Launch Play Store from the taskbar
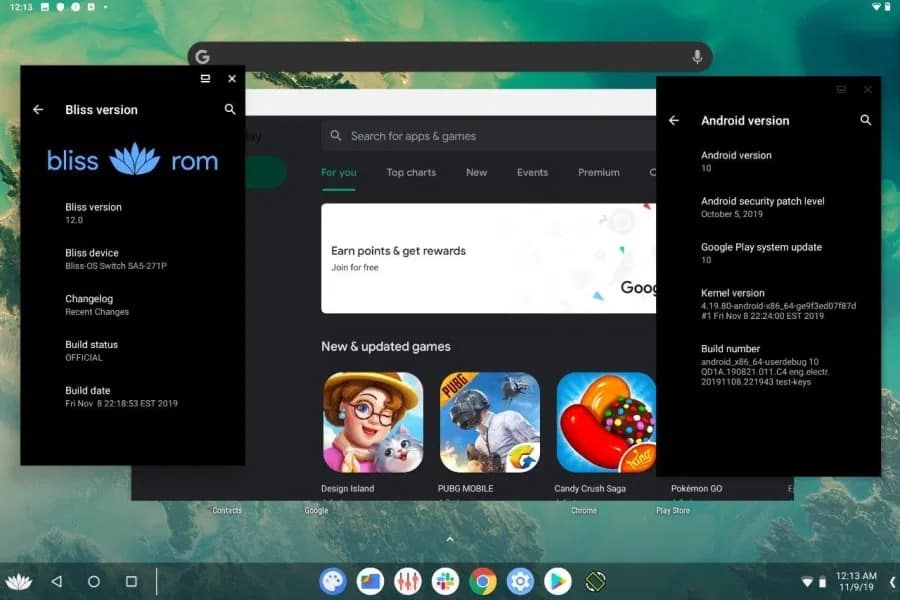Viewport: 900px width, 600px height. tap(557, 581)
